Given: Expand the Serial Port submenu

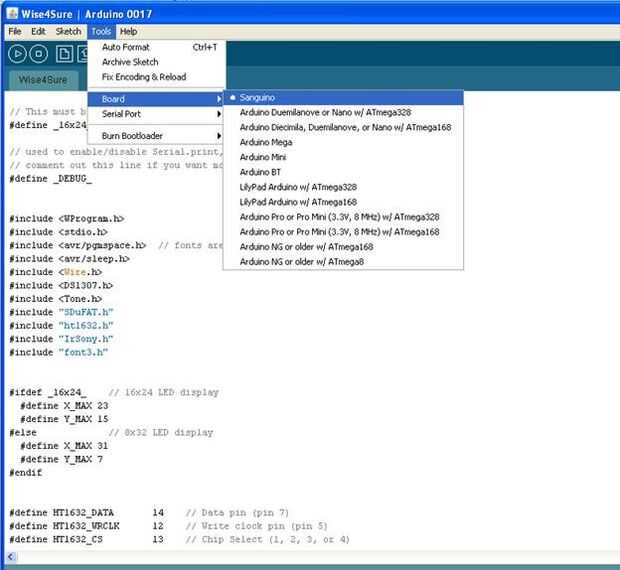Looking at the screenshot, I should coord(155,114).
